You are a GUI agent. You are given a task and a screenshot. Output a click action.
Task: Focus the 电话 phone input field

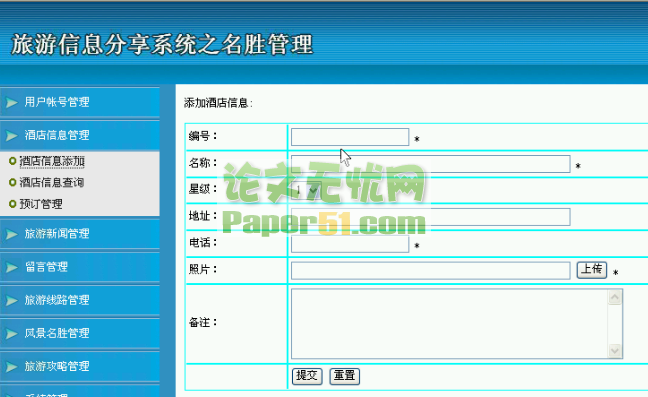pyautogui.click(x=350, y=244)
